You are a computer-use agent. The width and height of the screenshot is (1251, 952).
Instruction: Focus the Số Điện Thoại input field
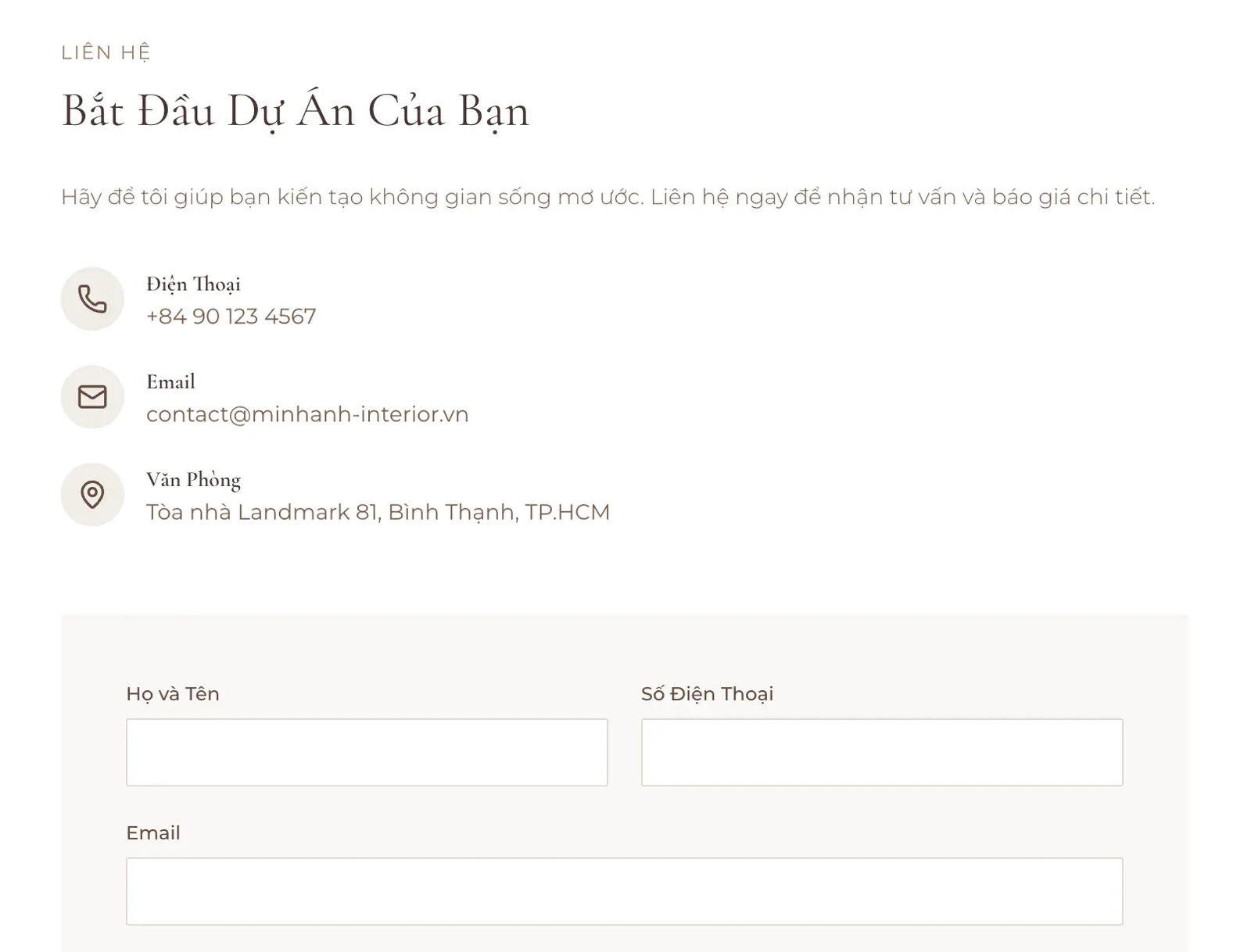pyautogui.click(x=882, y=752)
